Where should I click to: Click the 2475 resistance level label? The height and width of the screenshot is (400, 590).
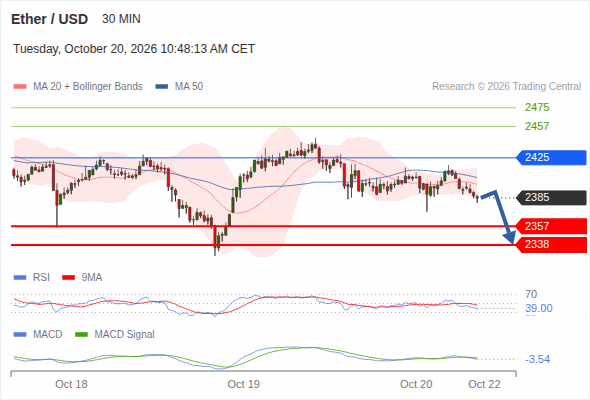(x=537, y=107)
